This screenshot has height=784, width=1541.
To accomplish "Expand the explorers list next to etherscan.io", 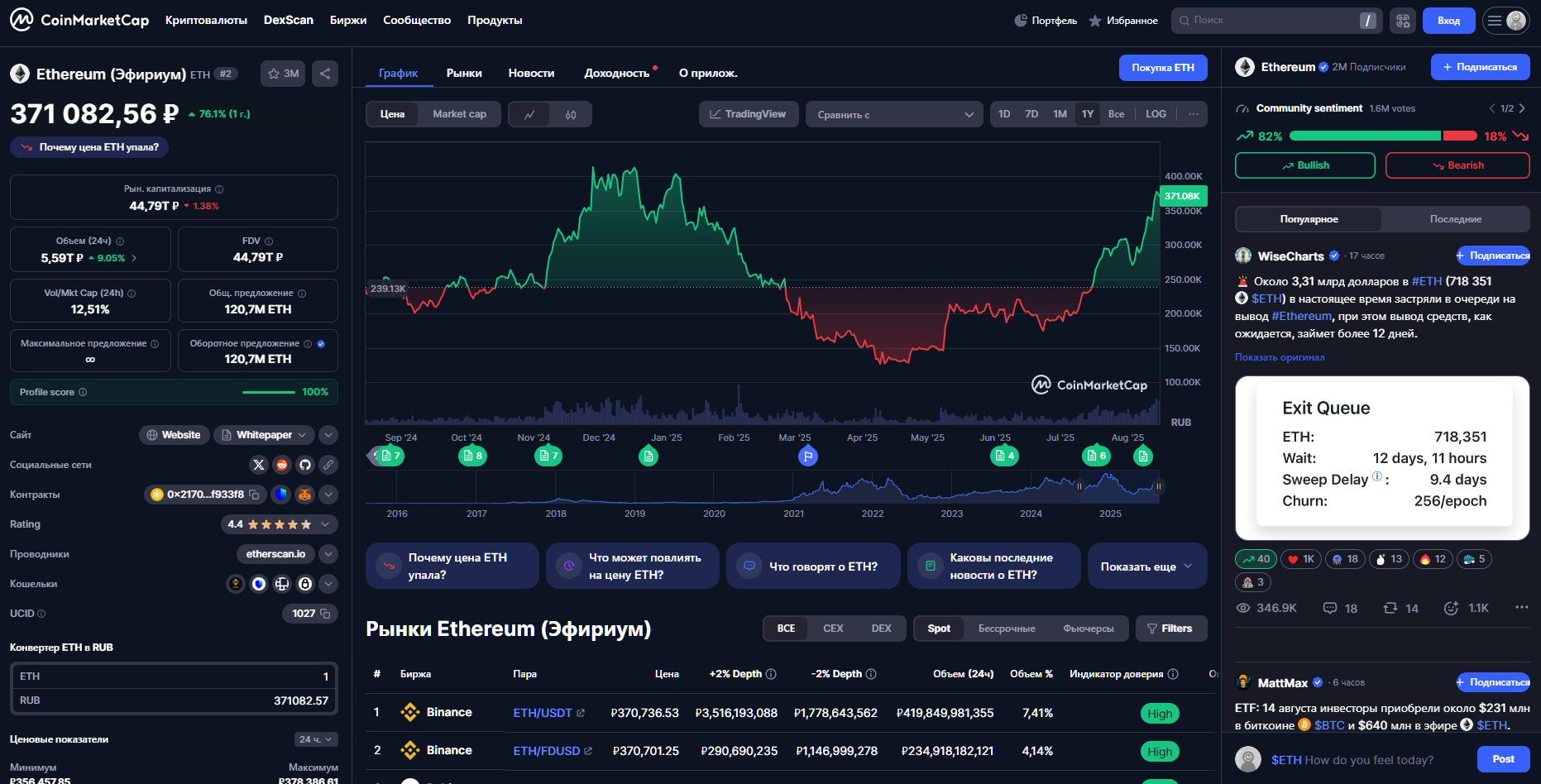I will tap(328, 554).
